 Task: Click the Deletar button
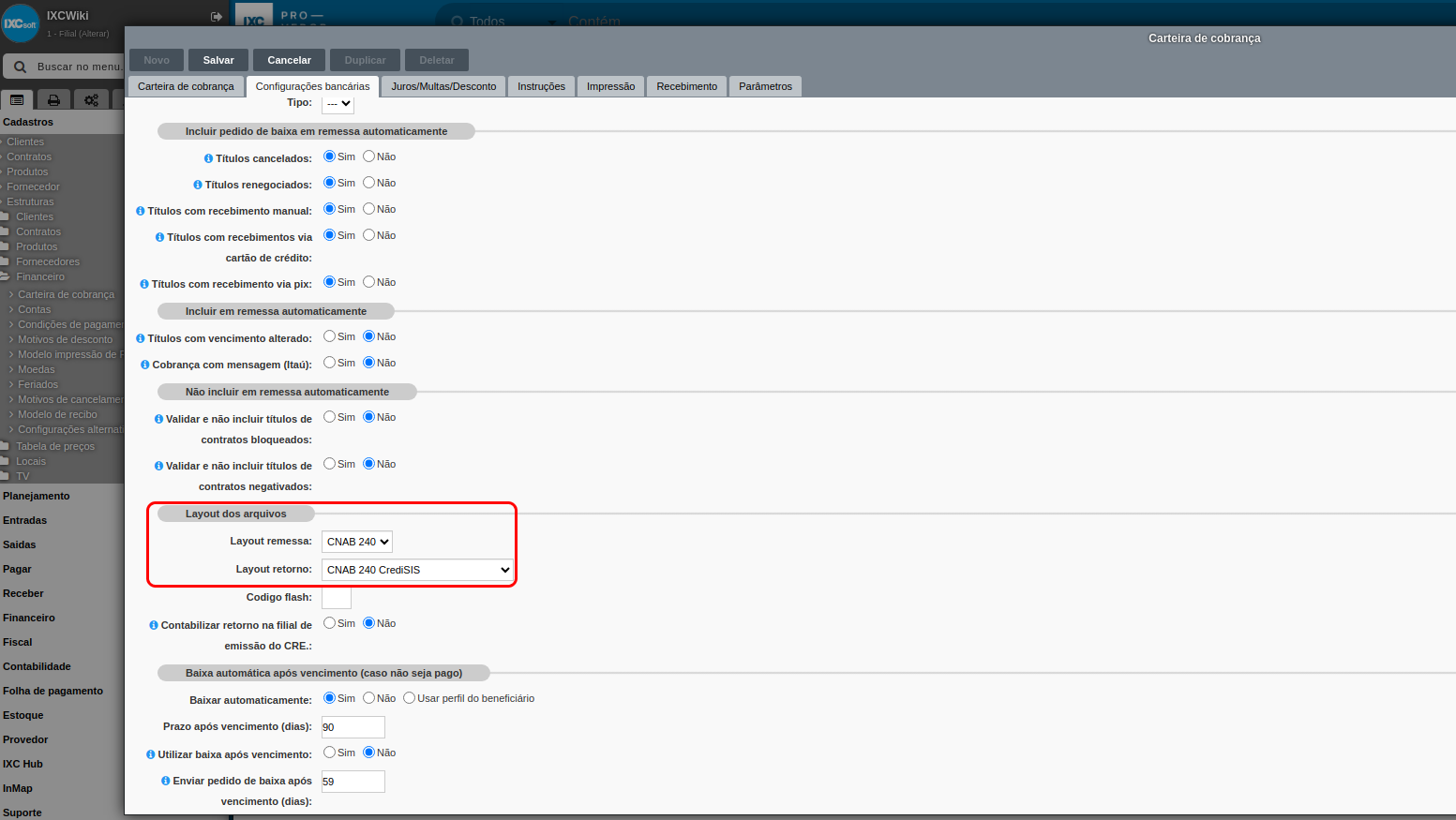[437, 60]
